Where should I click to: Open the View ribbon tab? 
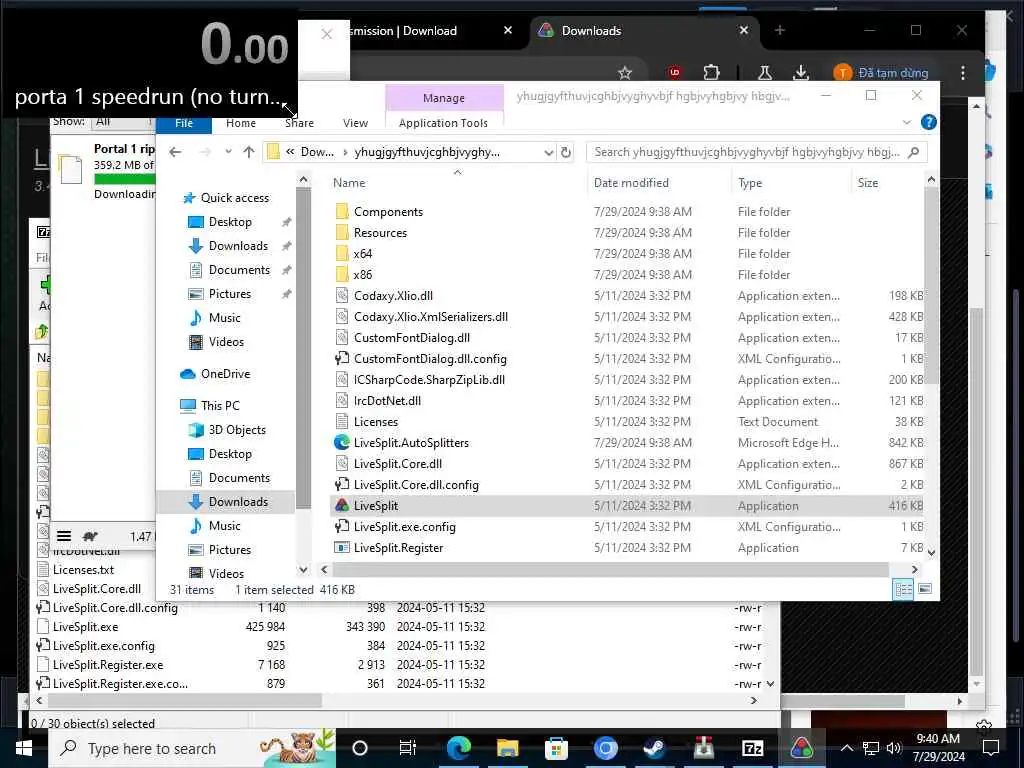pyautogui.click(x=355, y=123)
